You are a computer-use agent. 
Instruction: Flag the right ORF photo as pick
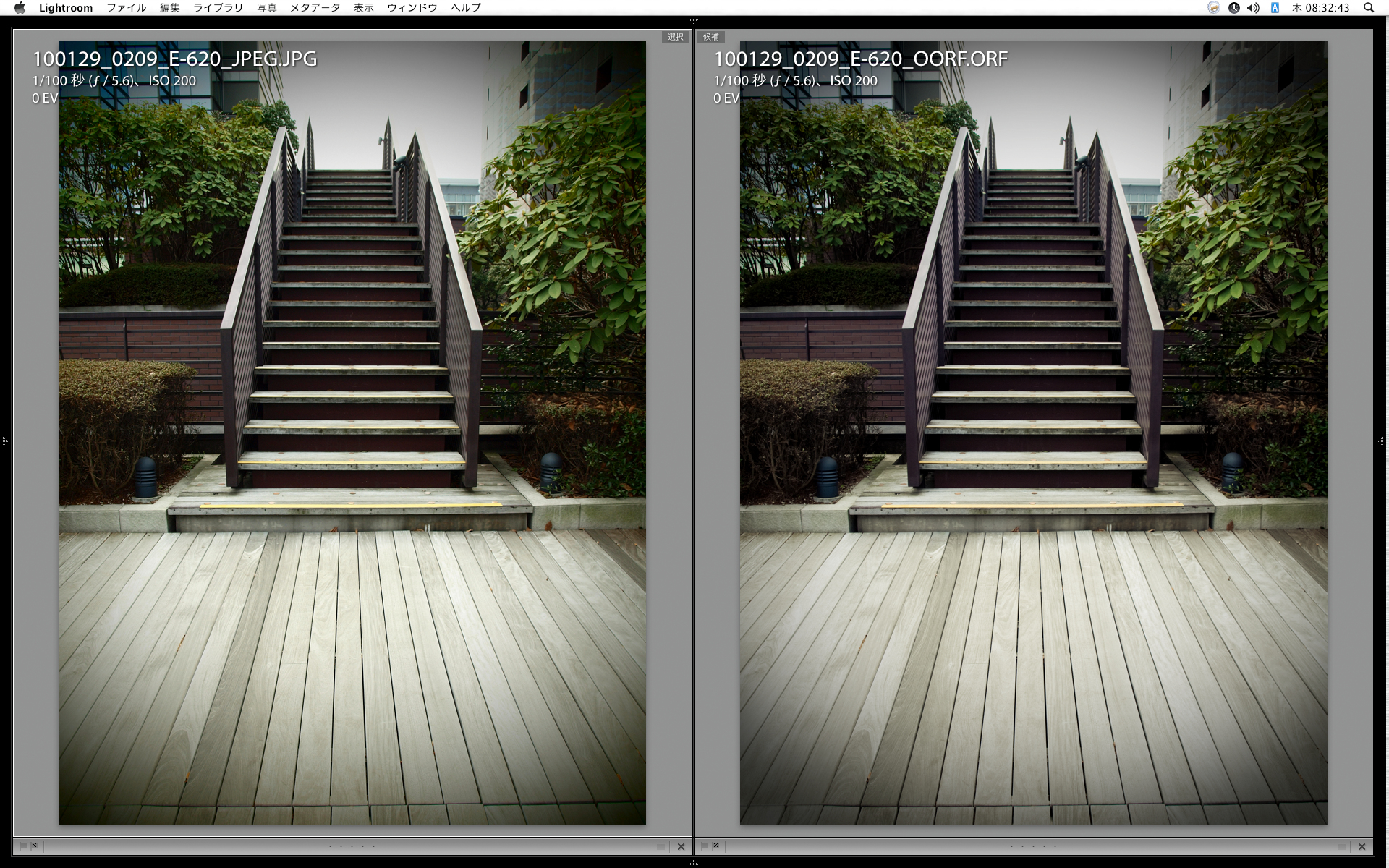click(x=705, y=846)
